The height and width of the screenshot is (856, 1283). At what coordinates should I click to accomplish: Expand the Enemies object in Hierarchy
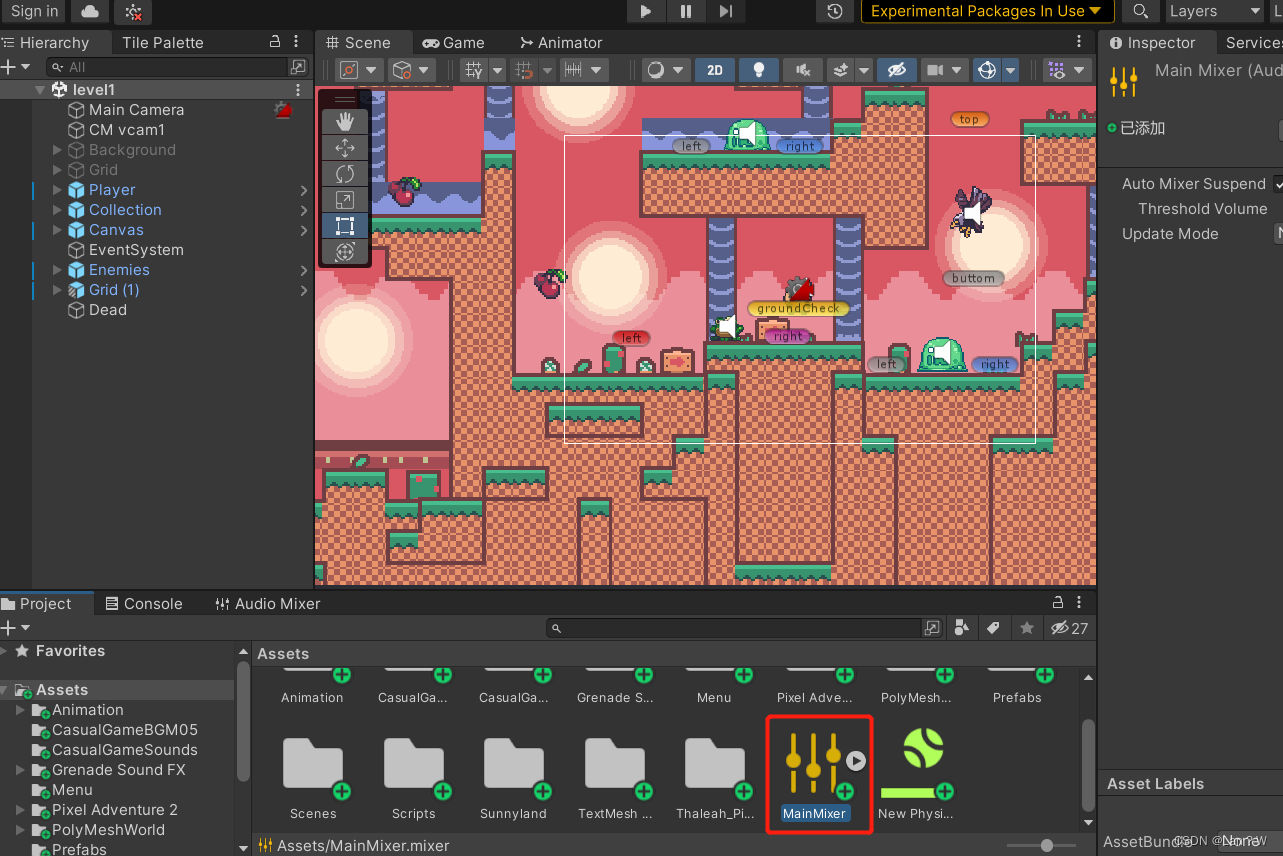(57, 270)
